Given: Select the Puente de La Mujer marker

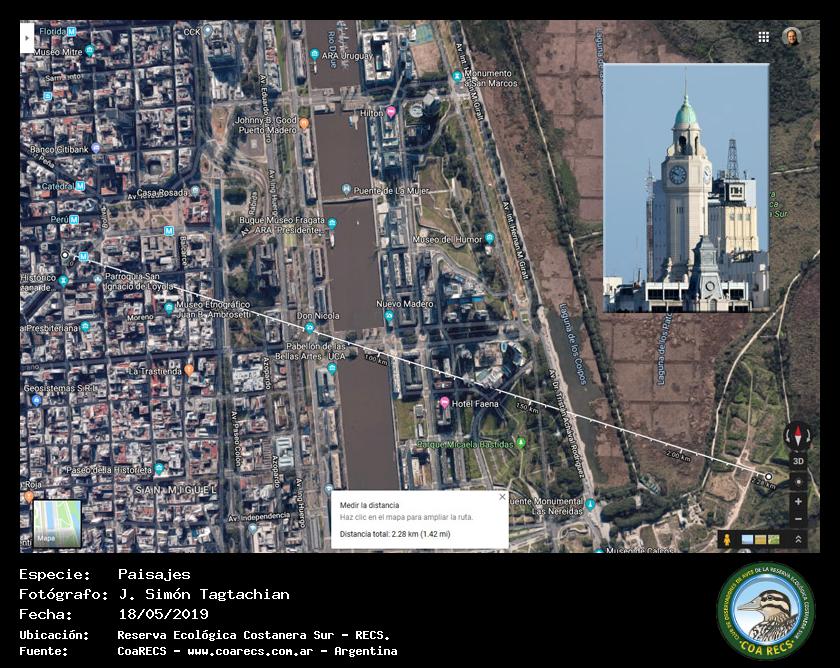Looking at the screenshot, I should pyautogui.click(x=345, y=189).
